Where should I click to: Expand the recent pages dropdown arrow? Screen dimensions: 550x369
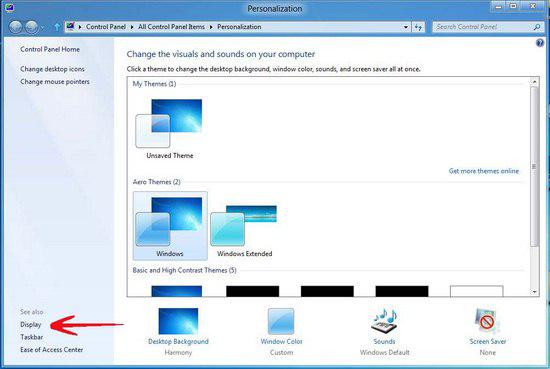[x=42, y=27]
